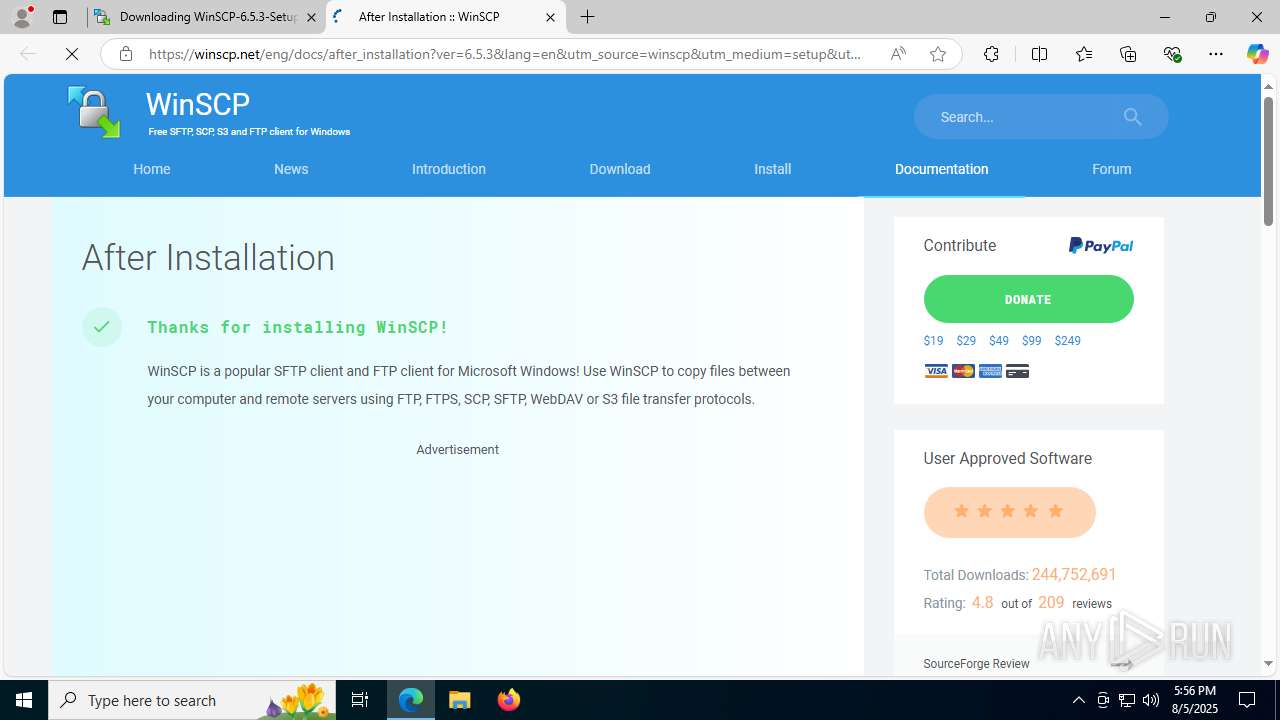
Task: Open the News menu item
Action: point(291,169)
